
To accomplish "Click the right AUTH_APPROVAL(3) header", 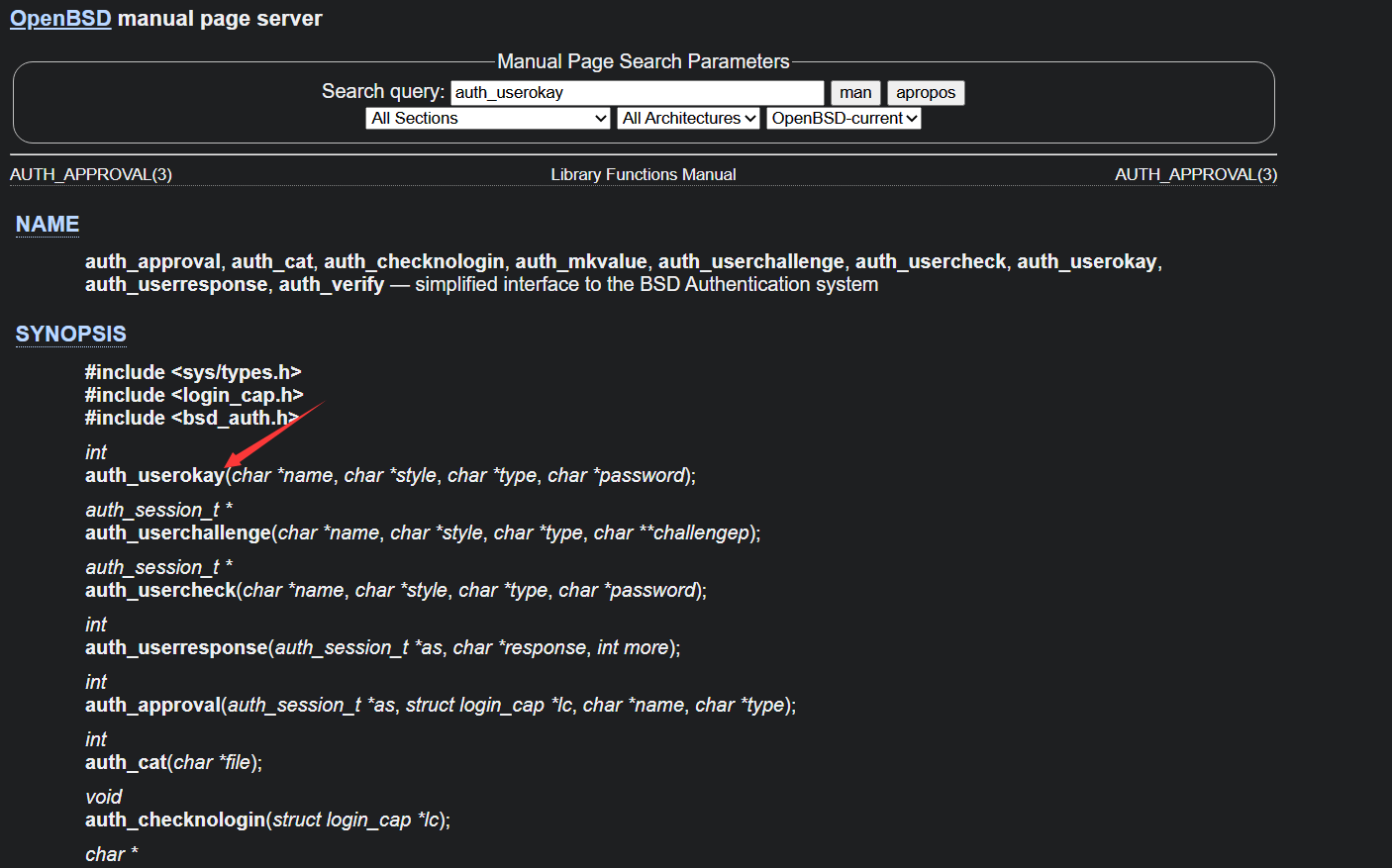I will pyautogui.click(x=1196, y=175).
